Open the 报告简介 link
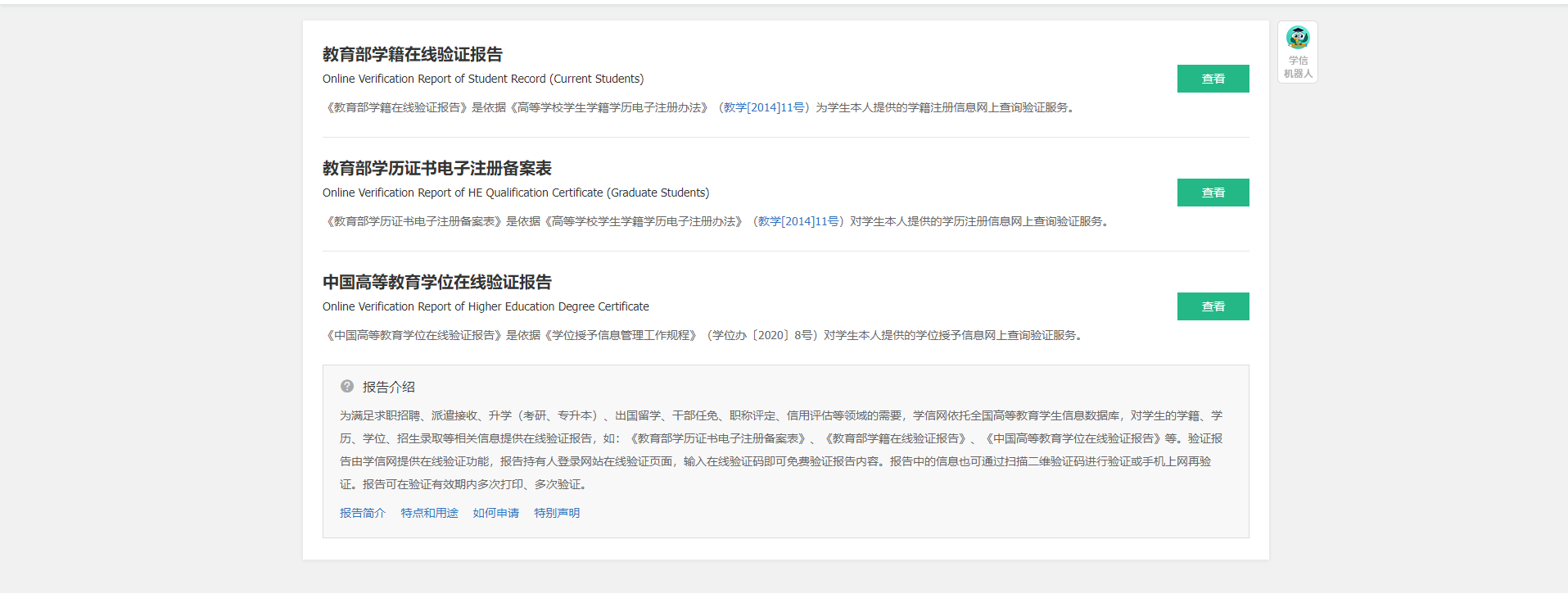The width and height of the screenshot is (1568, 594). click(x=362, y=513)
